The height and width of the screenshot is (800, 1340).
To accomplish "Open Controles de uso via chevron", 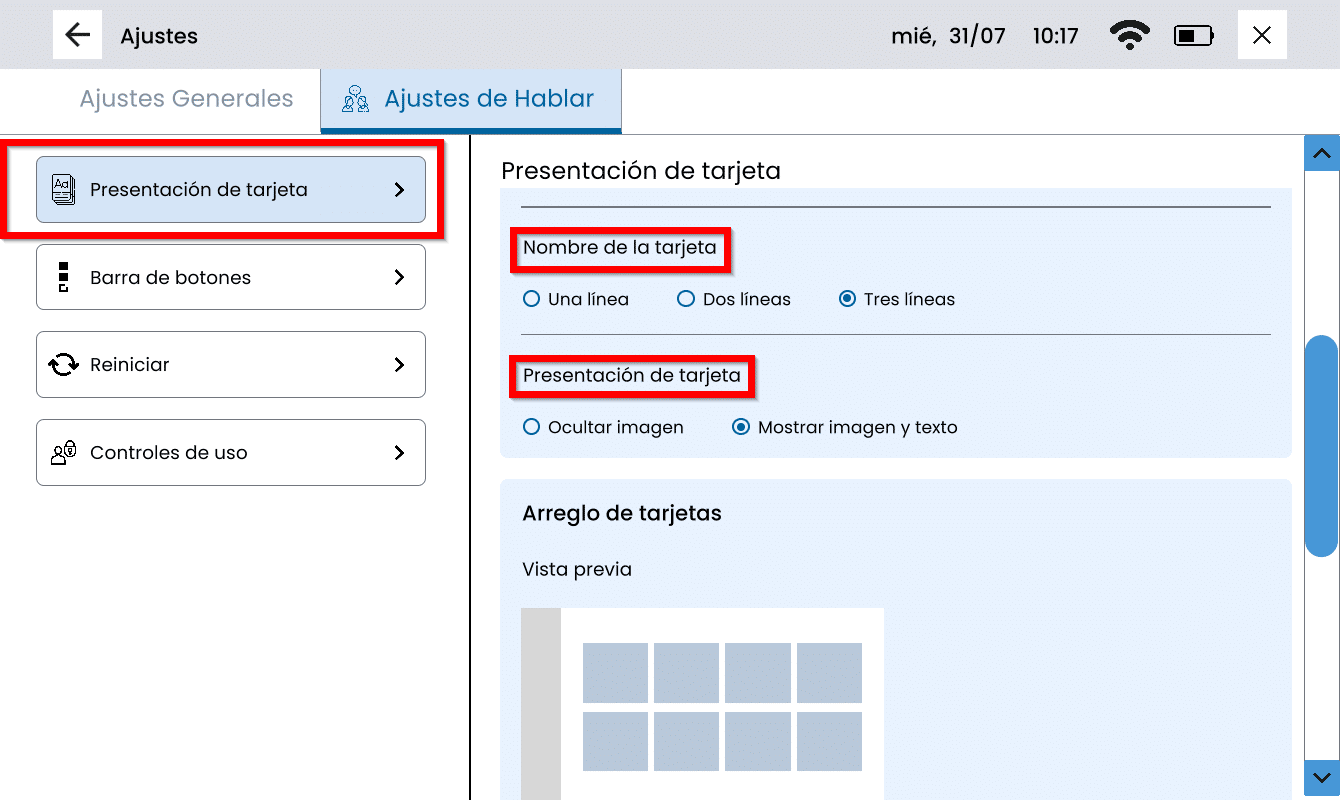I will [x=399, y=453].
